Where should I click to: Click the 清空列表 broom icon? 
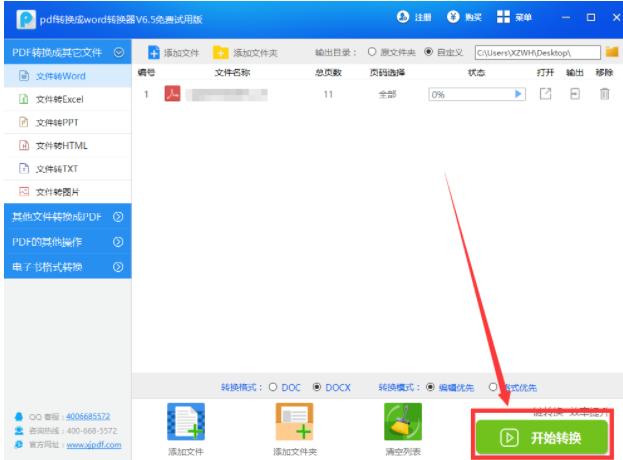coord(403,422)
